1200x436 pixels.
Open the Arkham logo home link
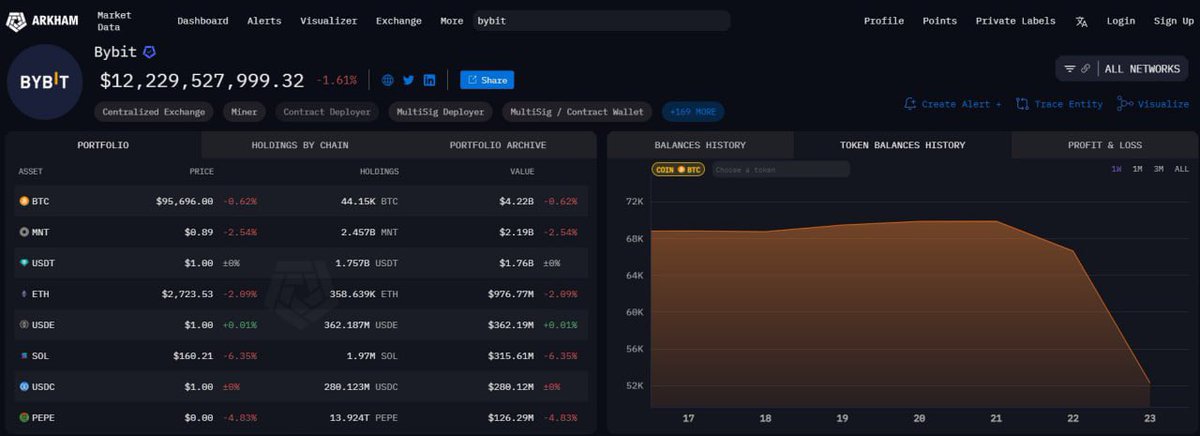pyautogui.click(x=44, y=20)
